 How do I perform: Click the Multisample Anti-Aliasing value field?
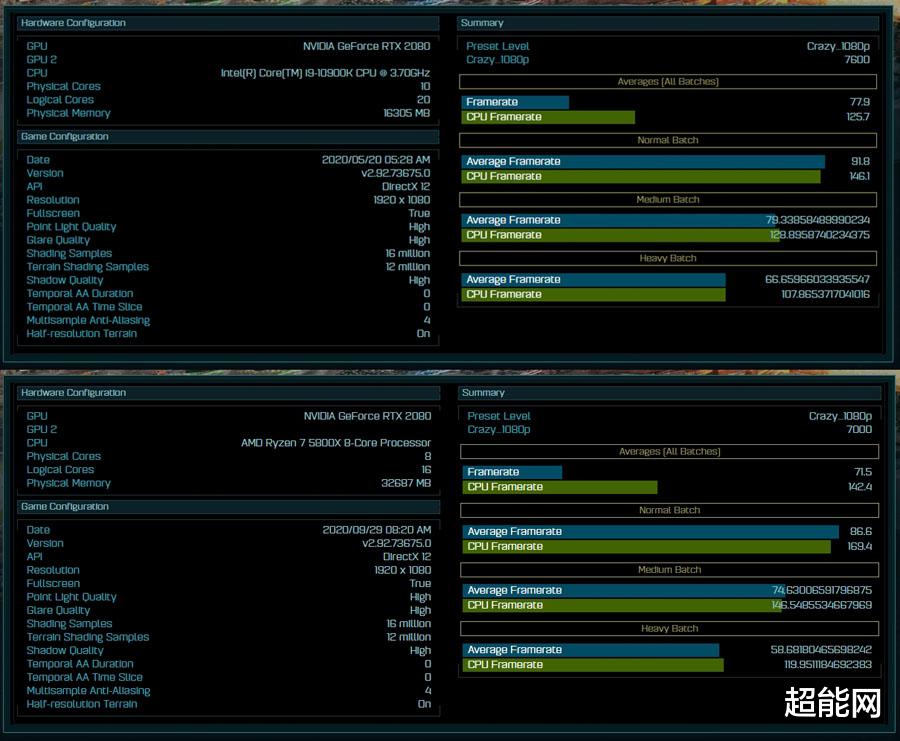tap(428, 320)
